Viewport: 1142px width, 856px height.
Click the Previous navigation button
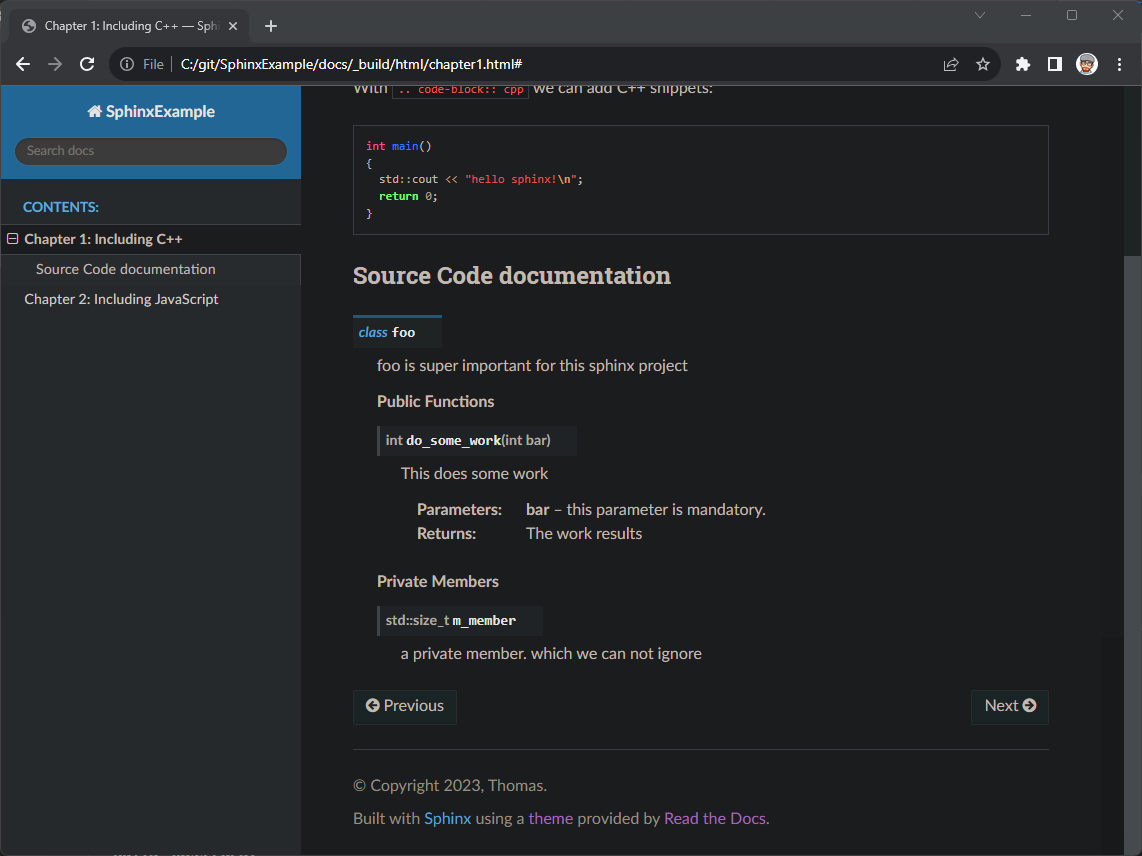pos(404,706)
